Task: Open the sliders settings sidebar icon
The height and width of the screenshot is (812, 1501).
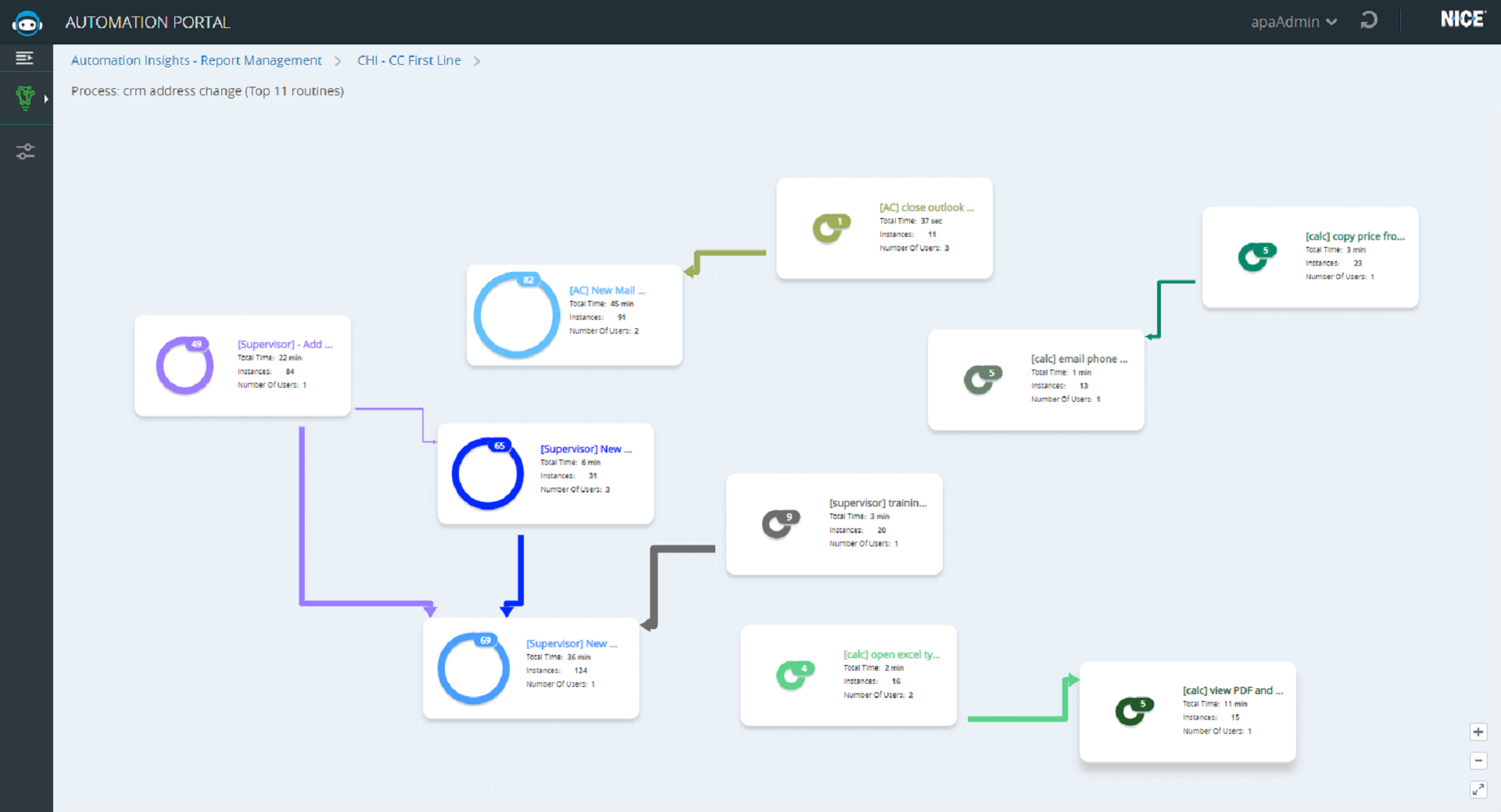Action: (25, 152)
